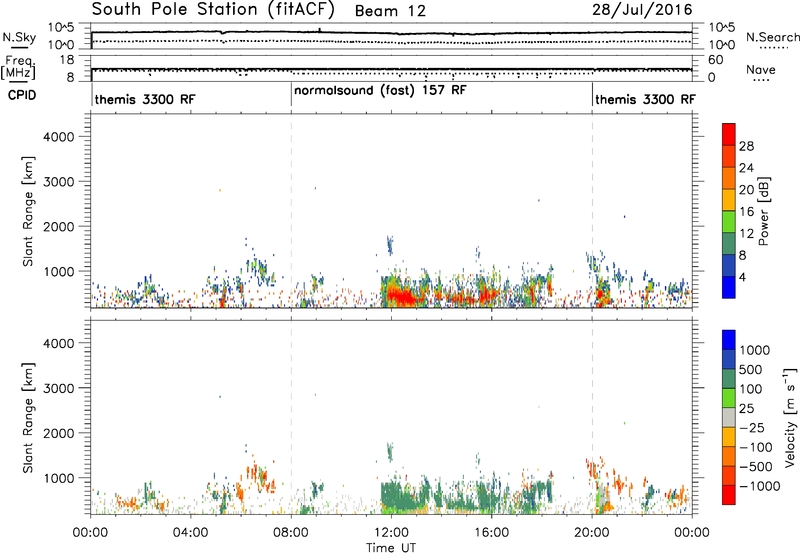
Task: Pick the red bottom Velocity colorbar segment
Action: click(x=729, y=495)
